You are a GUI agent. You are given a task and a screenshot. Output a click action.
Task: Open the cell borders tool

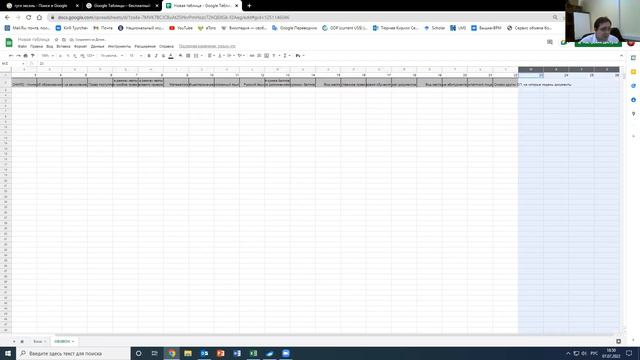click(188, 56)
